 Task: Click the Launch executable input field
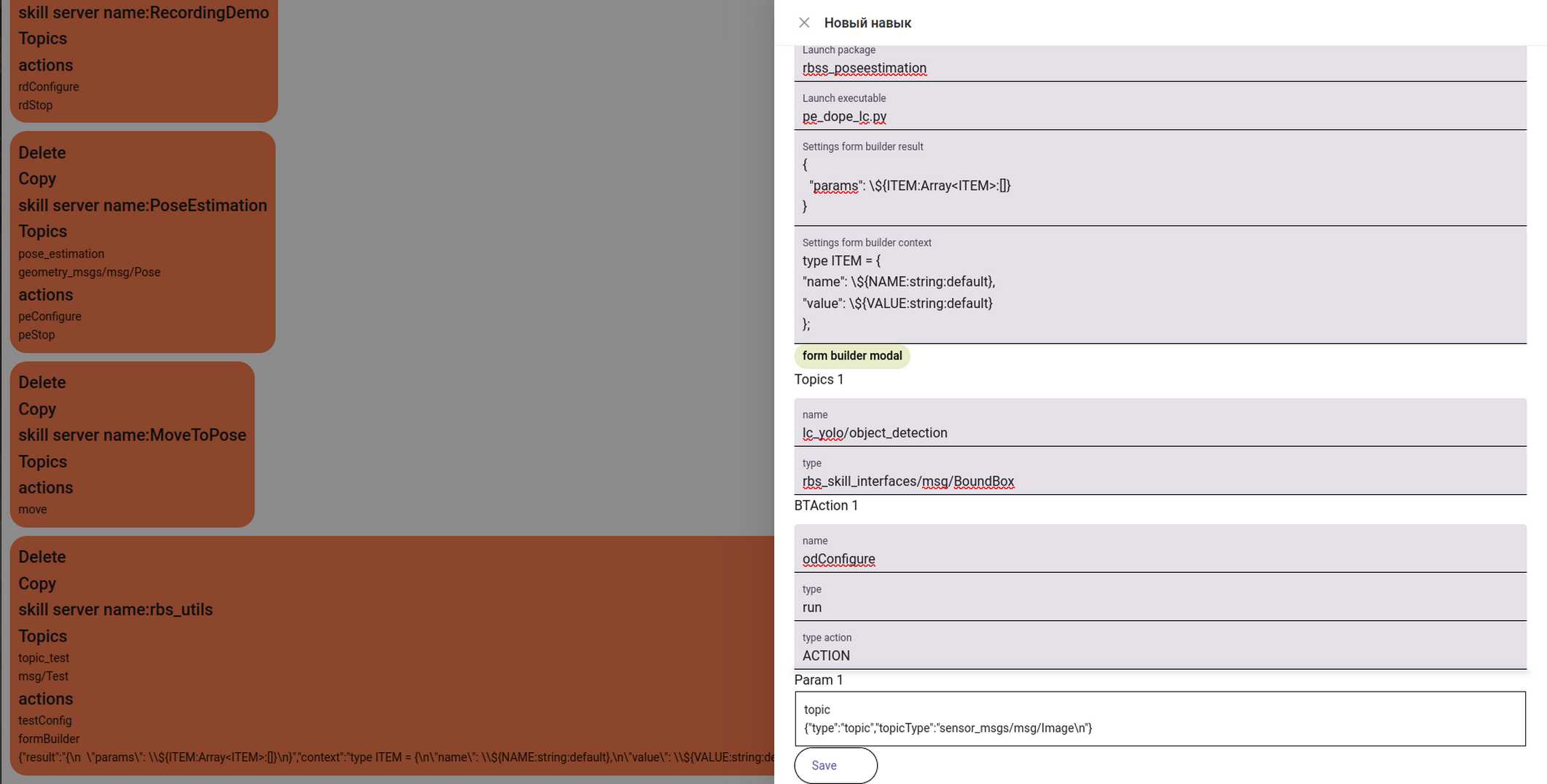tap(1159, 116)
